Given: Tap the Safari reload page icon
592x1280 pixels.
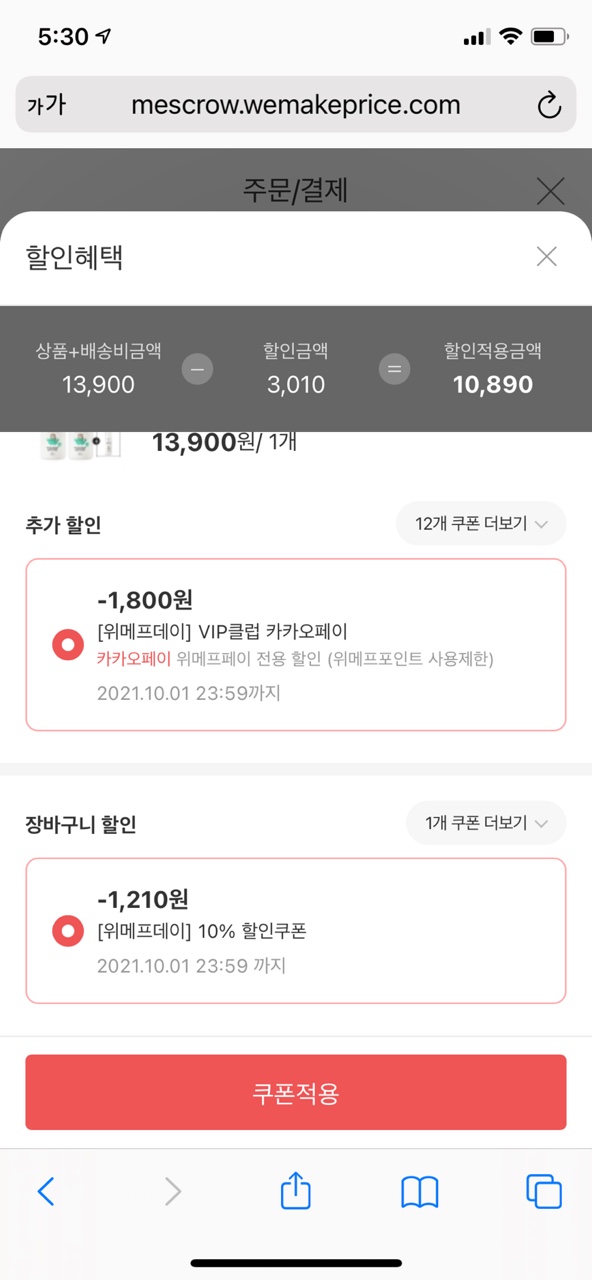Looking at the screenshot, I should pos(549,105).
